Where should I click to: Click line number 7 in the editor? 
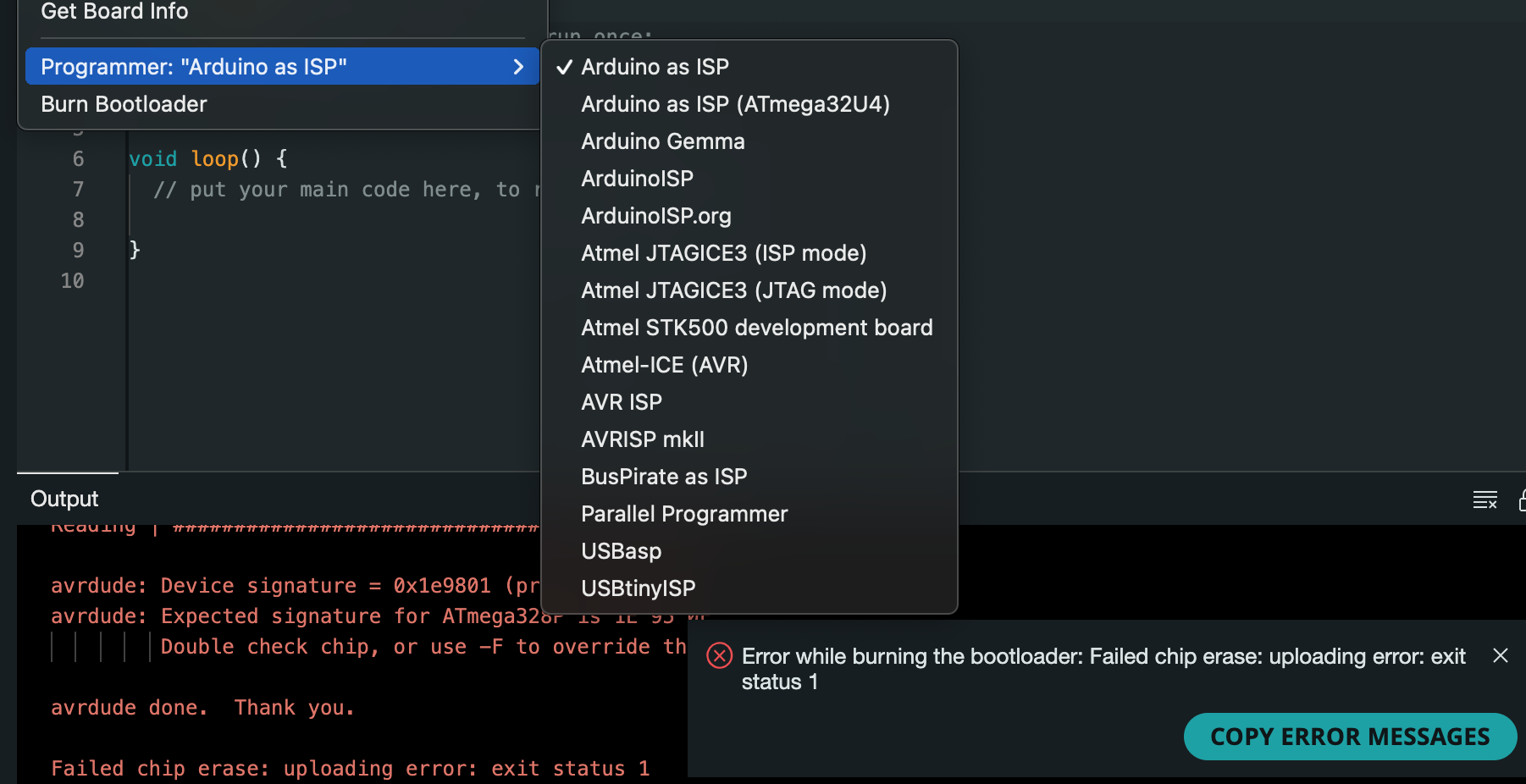(x=78, y=189)
